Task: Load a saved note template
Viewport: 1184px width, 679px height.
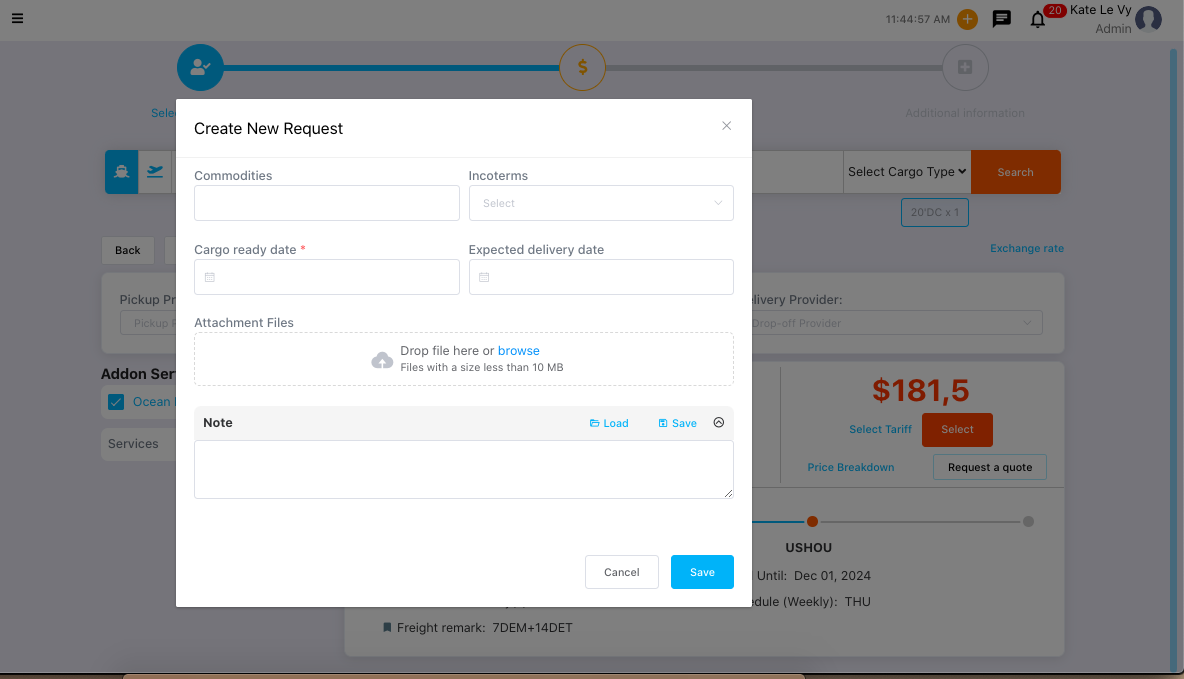Action: 609,423
